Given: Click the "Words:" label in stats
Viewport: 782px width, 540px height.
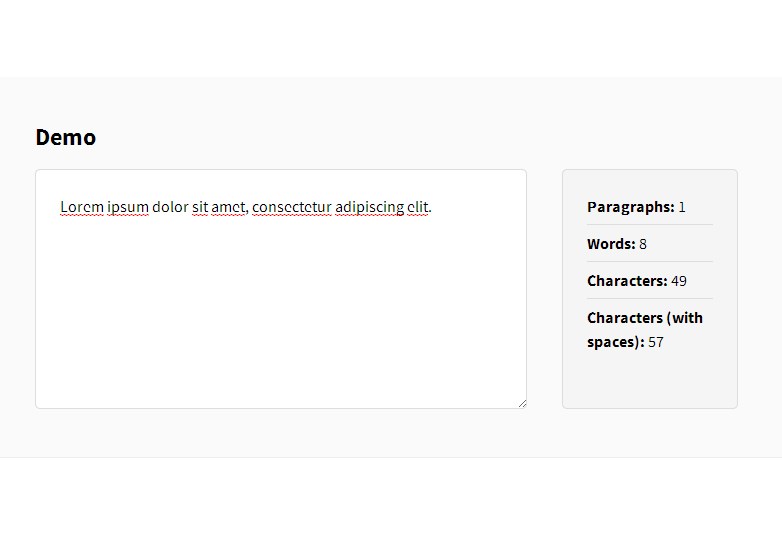Looking at the screenshot, I should pos(611,244).
